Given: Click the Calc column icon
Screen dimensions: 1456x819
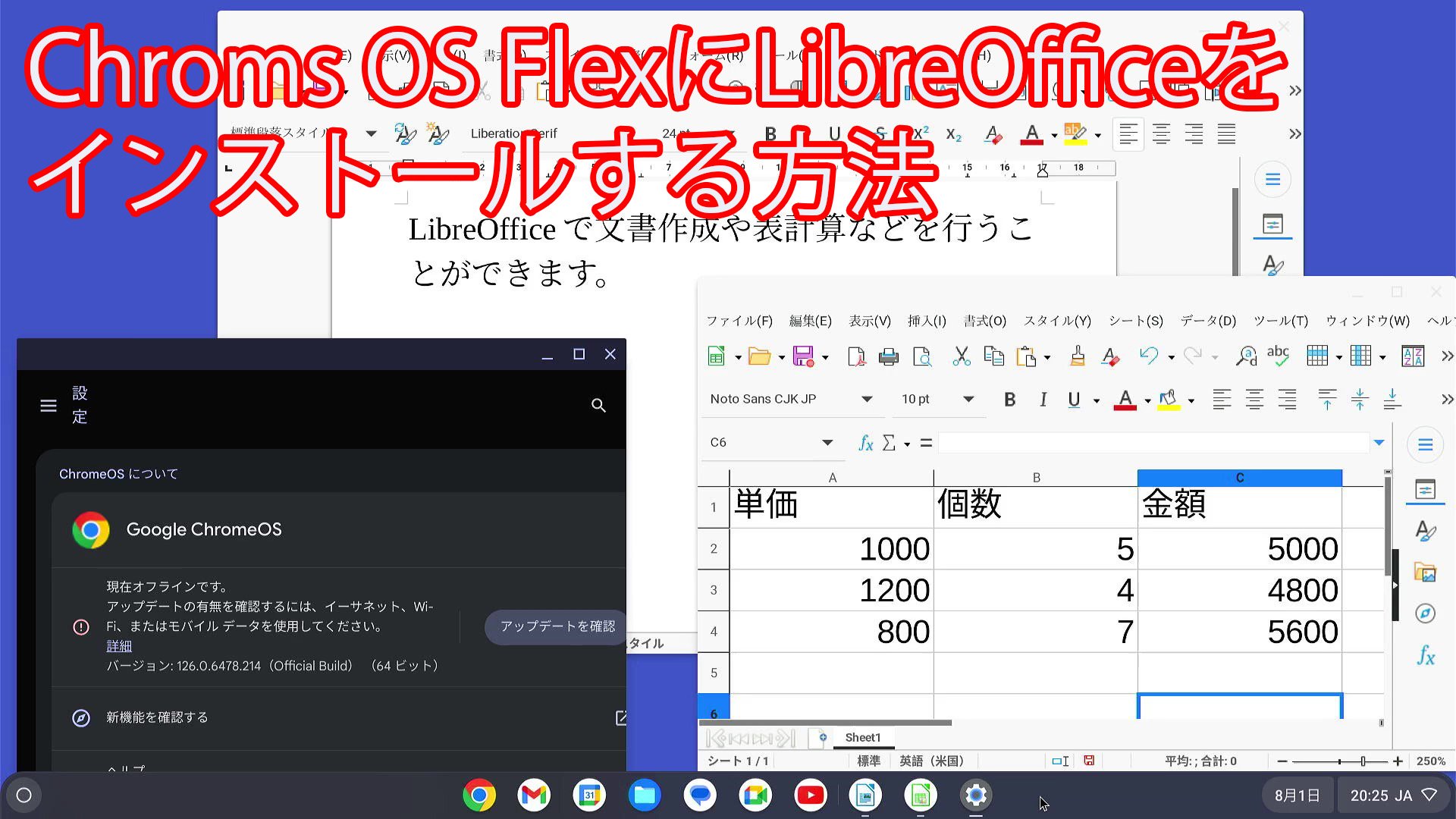Looking at the screenshot, I should click(x=1361, y=356).
